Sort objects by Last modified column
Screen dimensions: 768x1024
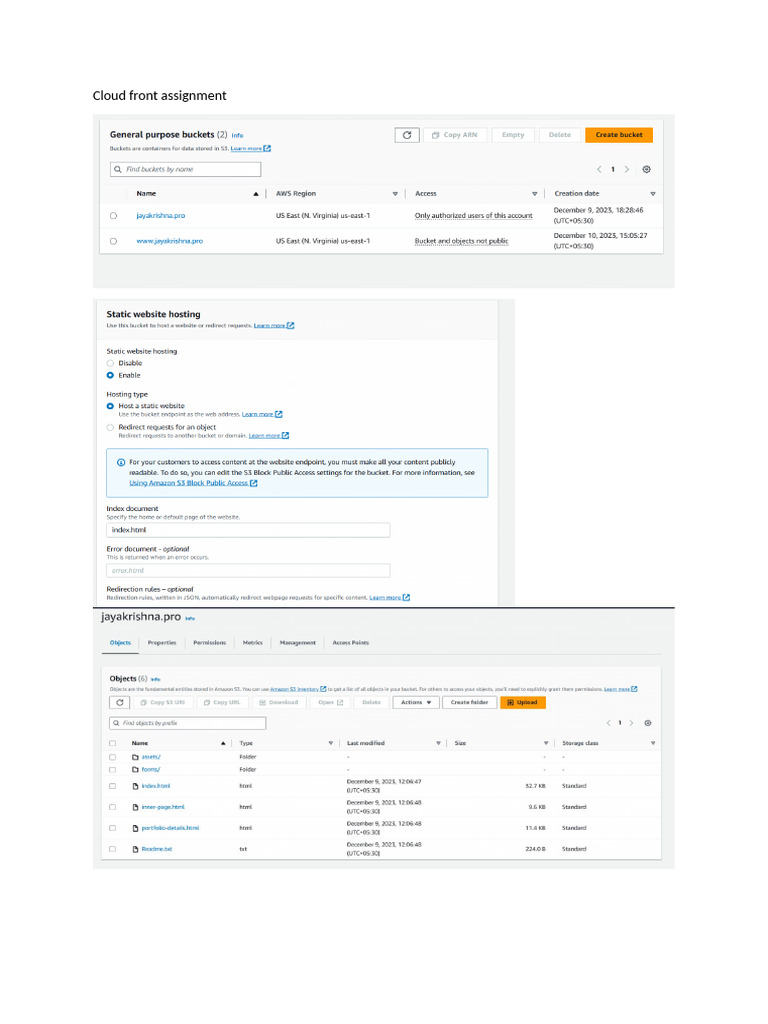coord(438,743)
